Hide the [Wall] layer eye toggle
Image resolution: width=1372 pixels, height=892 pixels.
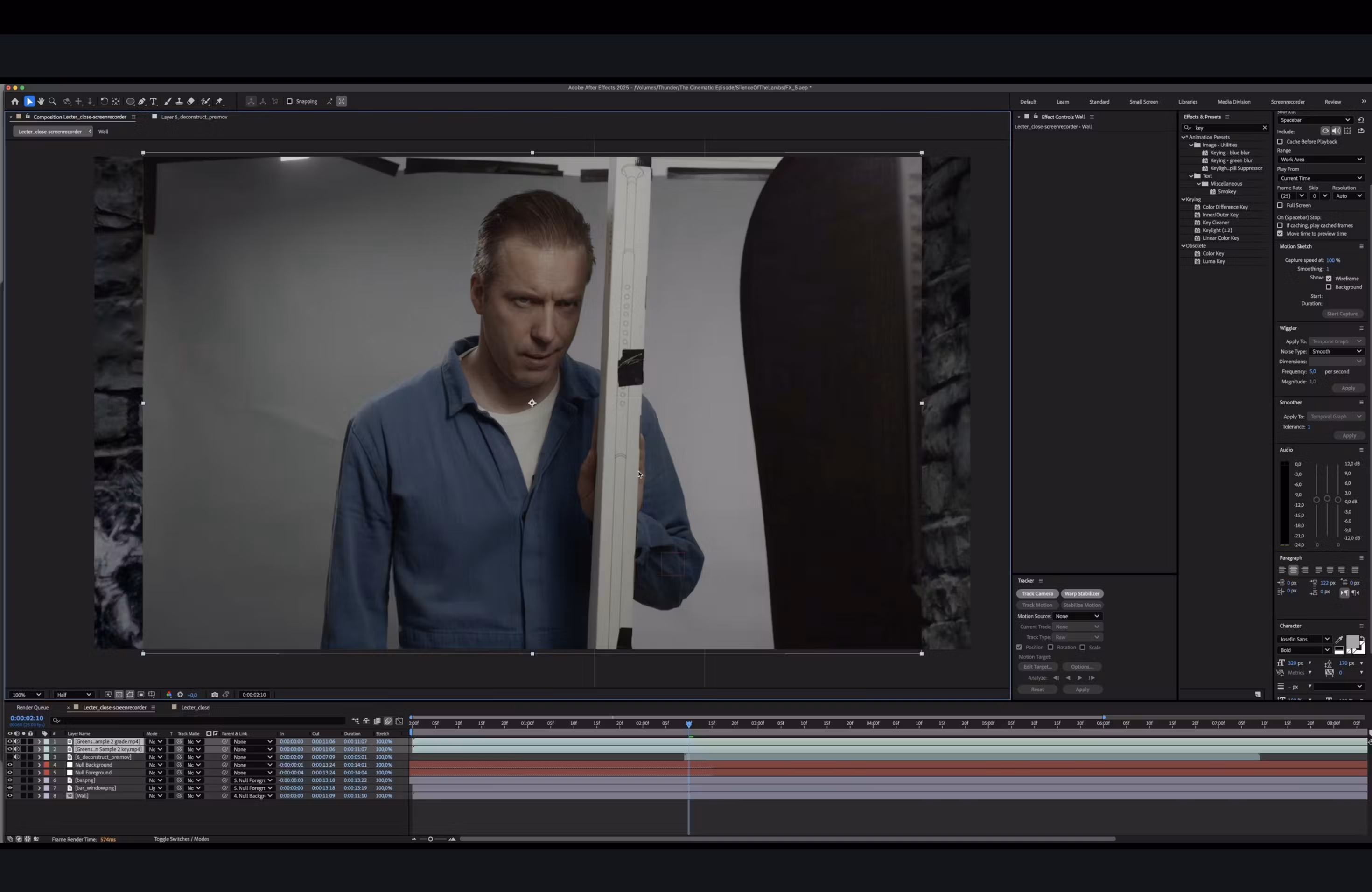pyautogui.click(x=9, y=796)
